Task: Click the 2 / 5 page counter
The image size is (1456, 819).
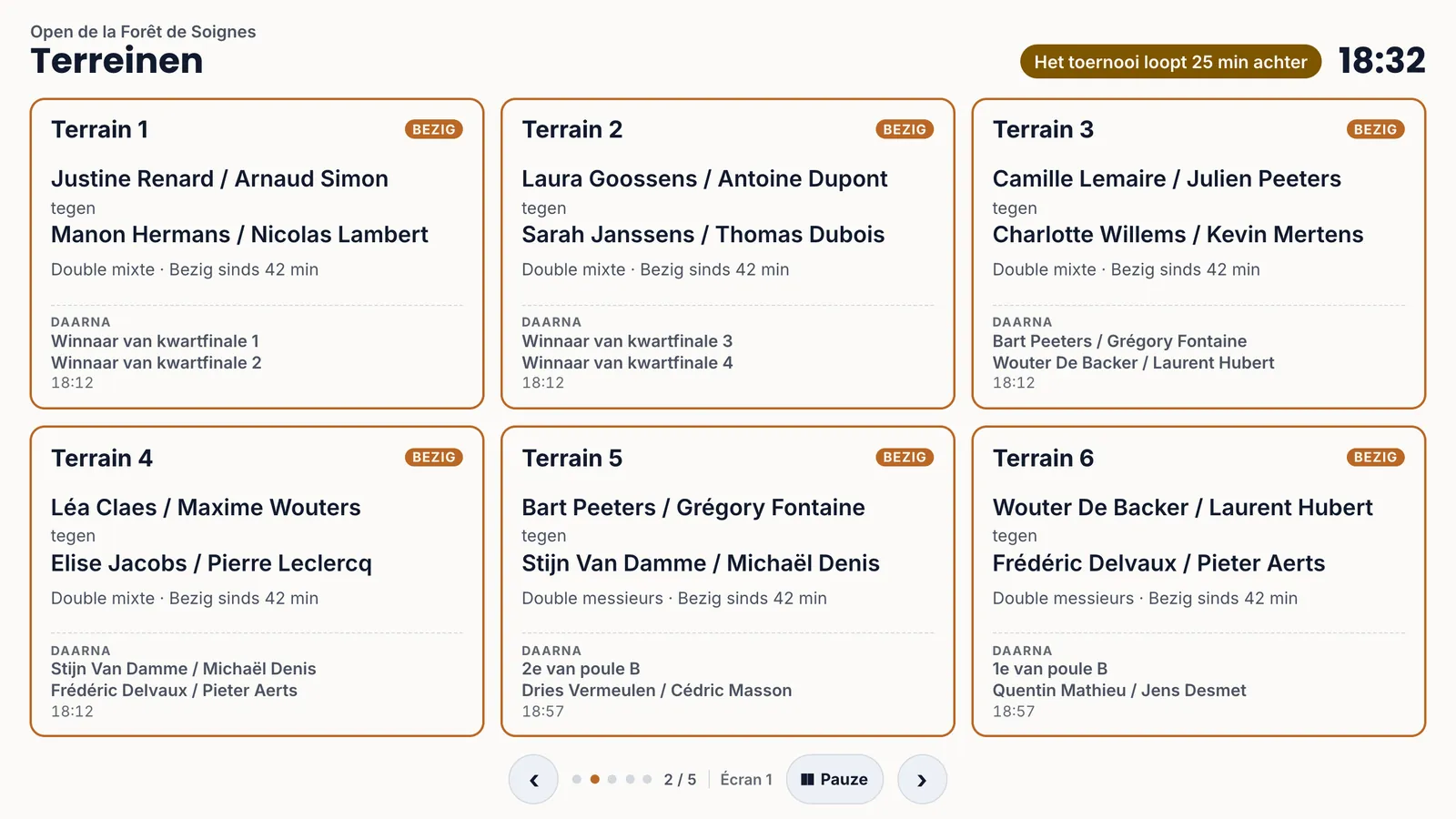Action: 680,779
